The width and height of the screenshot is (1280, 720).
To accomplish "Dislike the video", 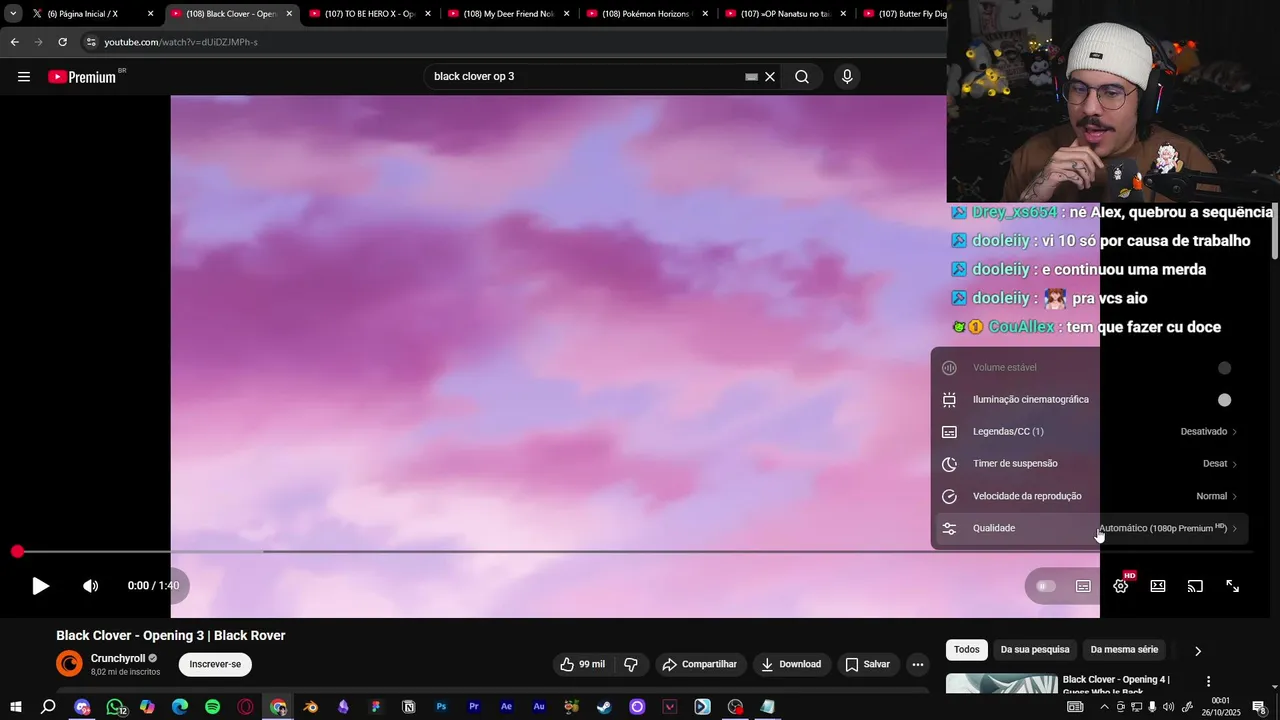I will [x=631, y=664].
